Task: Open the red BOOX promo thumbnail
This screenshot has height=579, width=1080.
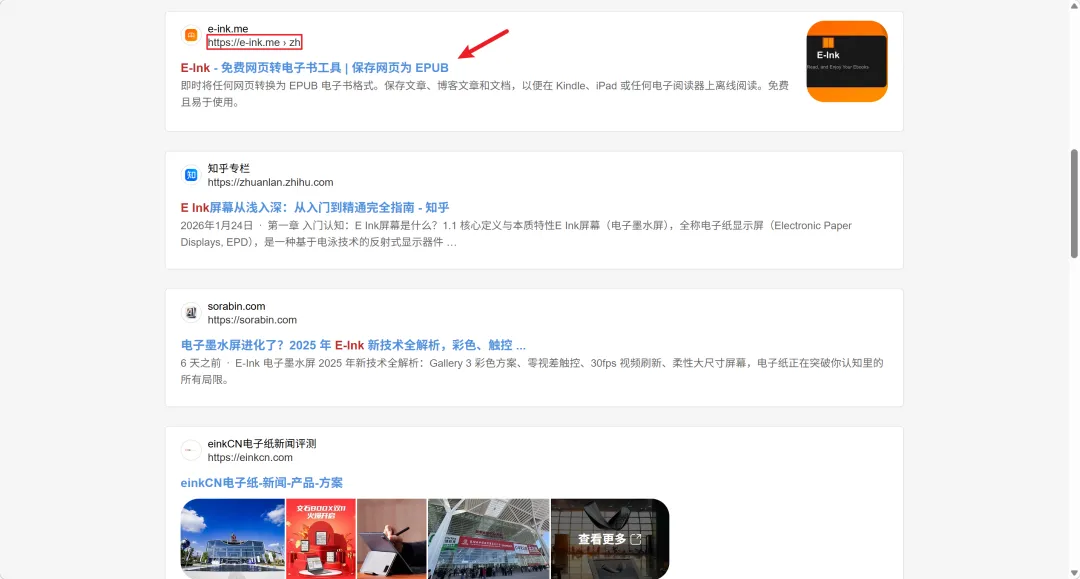Action: click(321, 538)
